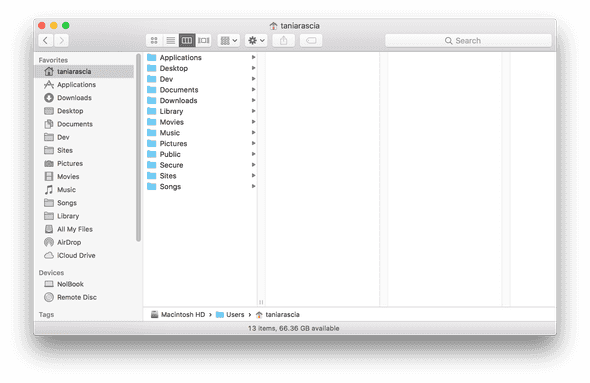Screen dimensions: 590x383
Task: Click the Share toolbar button
Action: (x=284, y=40)
